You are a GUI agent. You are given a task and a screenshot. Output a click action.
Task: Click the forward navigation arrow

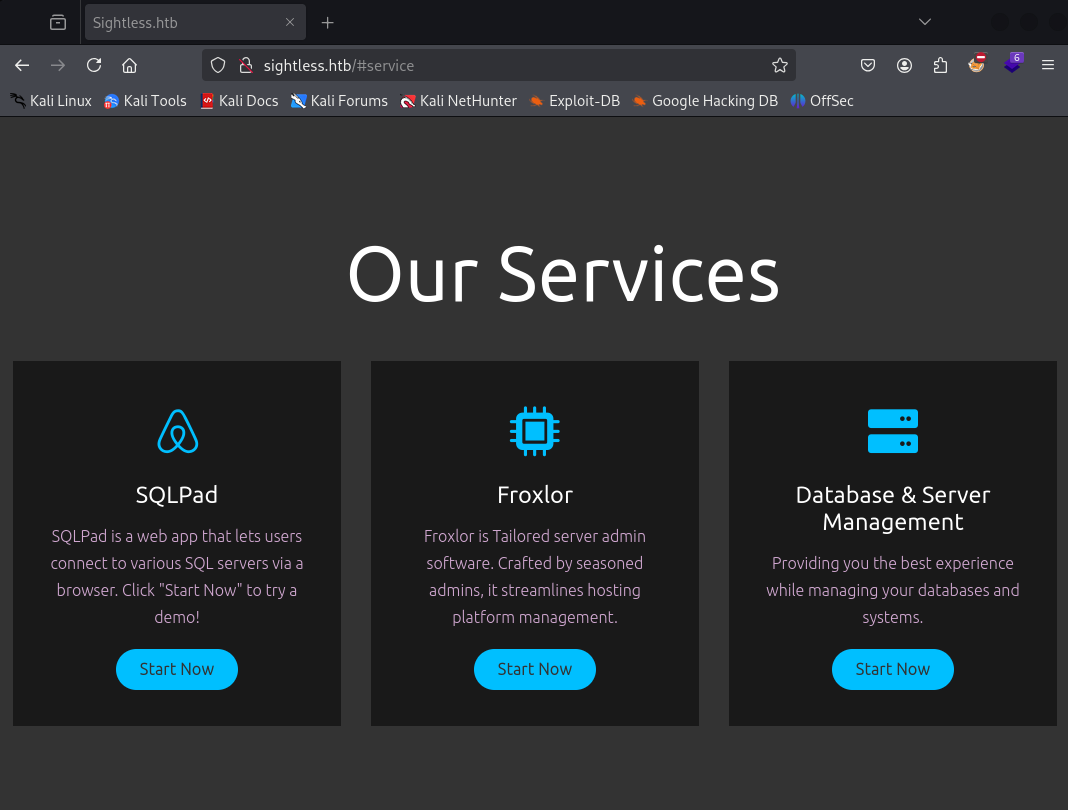coord(58,65)
